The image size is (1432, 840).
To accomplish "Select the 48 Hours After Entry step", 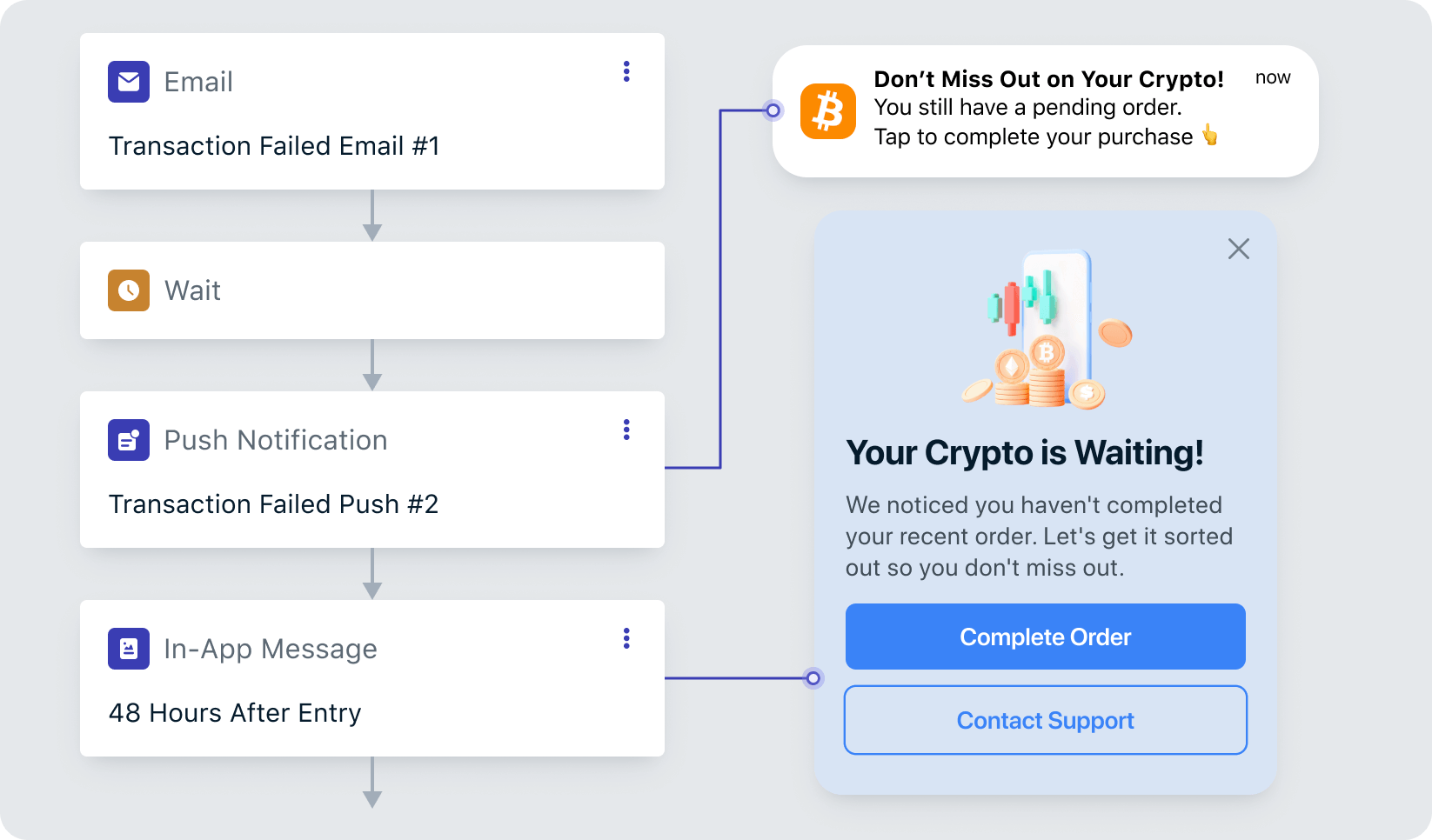I will pos(235,712).
